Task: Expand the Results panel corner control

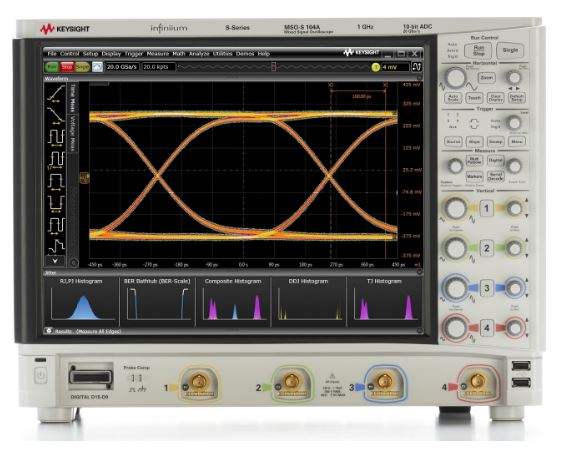Action: coord(419,331)
